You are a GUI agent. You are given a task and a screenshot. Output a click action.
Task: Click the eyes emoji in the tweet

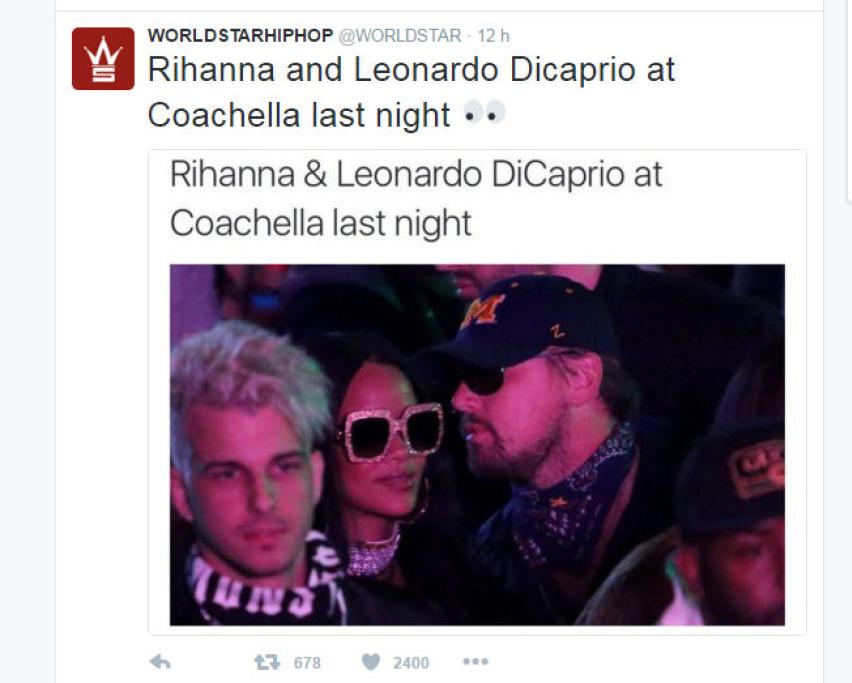click(484, 113)
